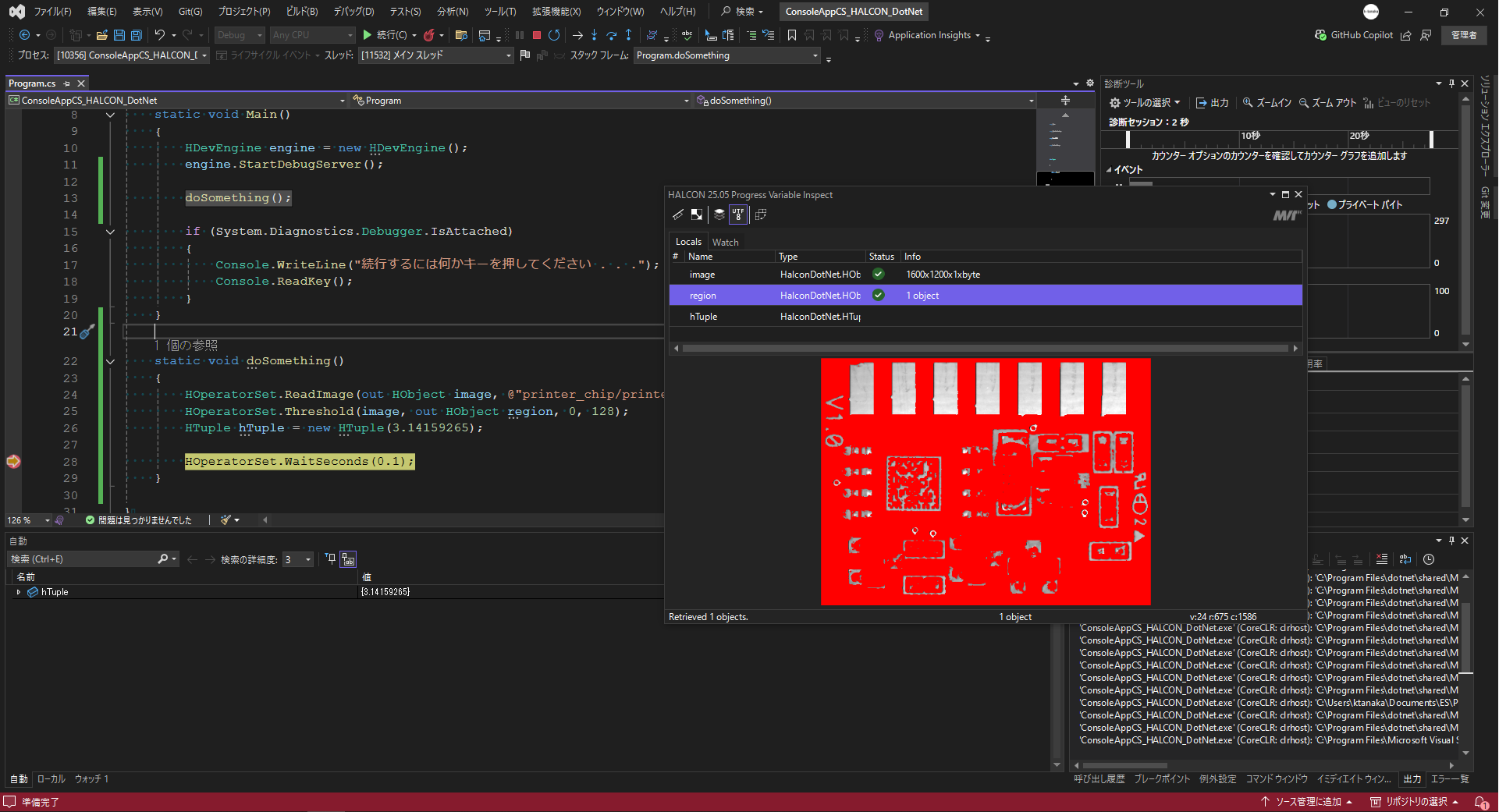This screenshot has height=812, width=1499.
Task: Click the red Stop Debugging square icon
Action: (x=537, y=35)
